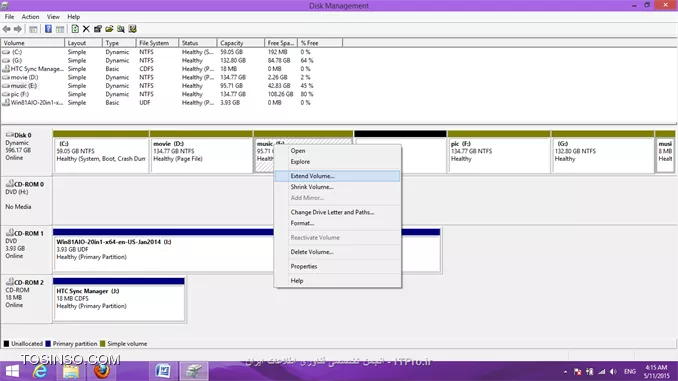Open the File menu

10,17
